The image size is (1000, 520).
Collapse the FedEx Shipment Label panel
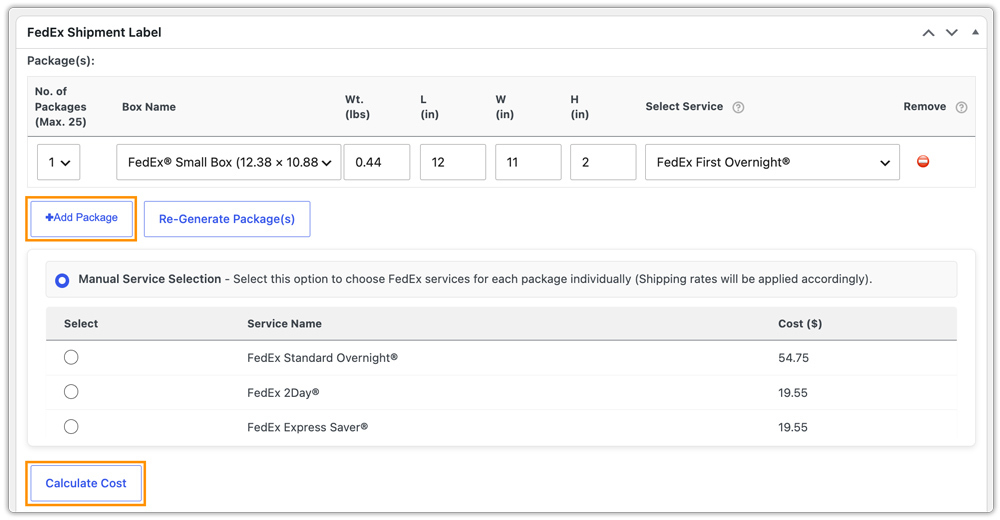(x=975, y=32)
